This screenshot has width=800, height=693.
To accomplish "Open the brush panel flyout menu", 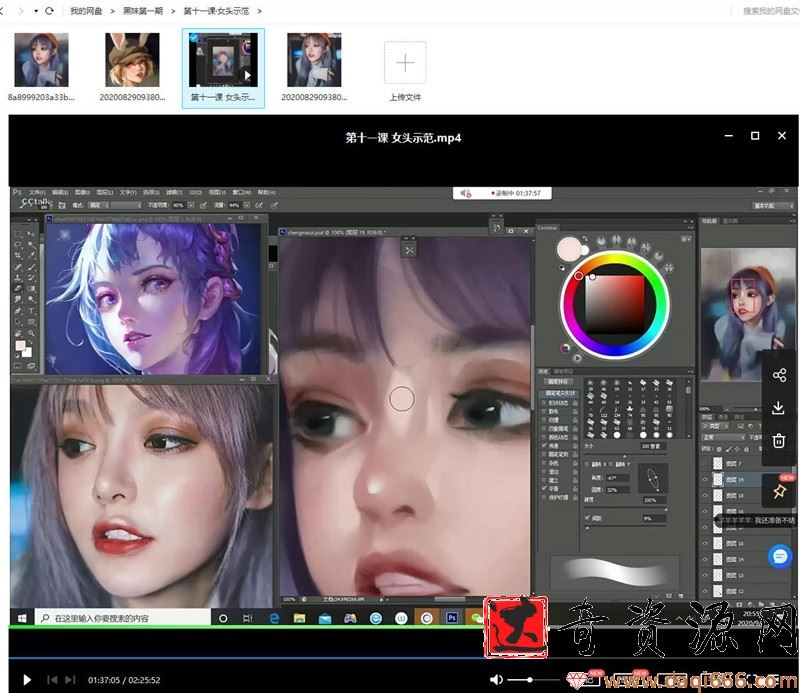I will pos(690,371).
